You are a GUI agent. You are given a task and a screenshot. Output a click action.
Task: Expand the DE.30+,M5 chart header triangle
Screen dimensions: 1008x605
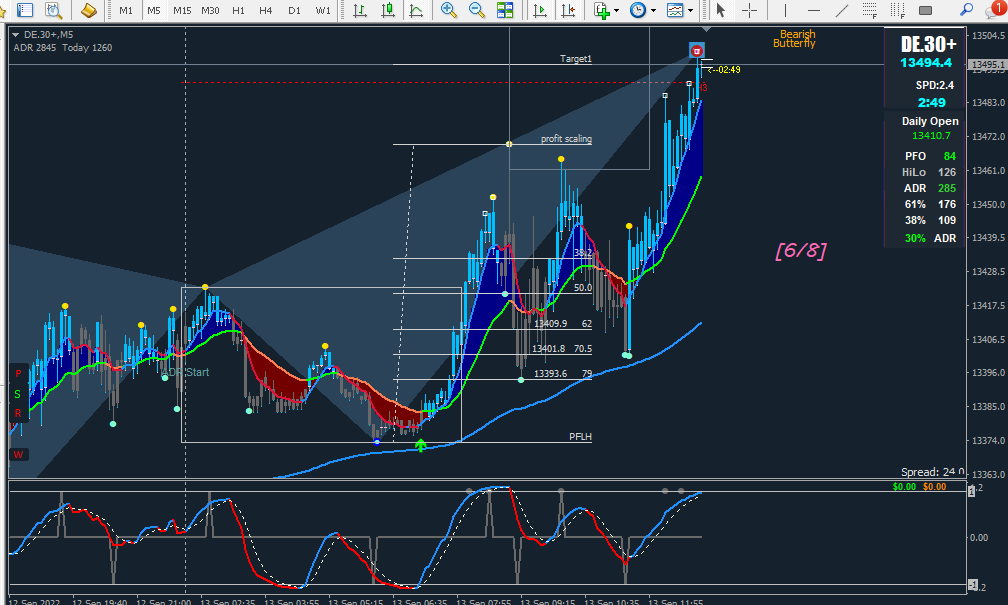[x=15, y=35]
